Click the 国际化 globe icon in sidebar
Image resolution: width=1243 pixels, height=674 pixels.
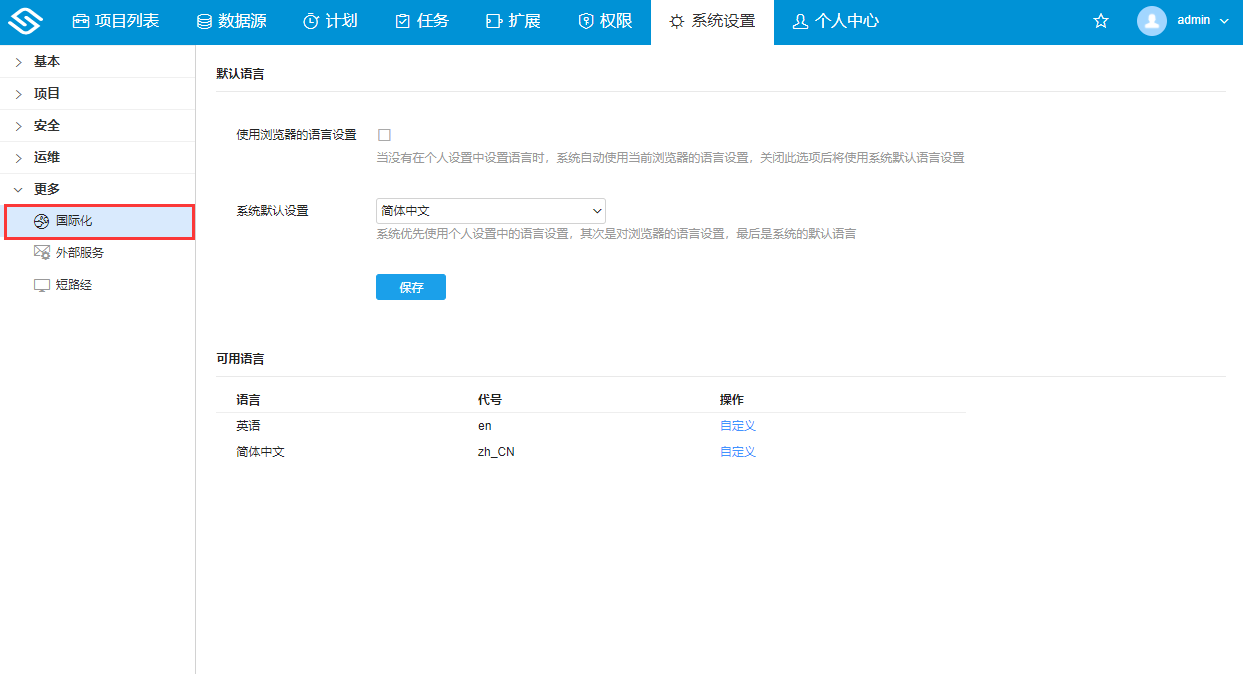pyautogui.click(x=40, y=220)
